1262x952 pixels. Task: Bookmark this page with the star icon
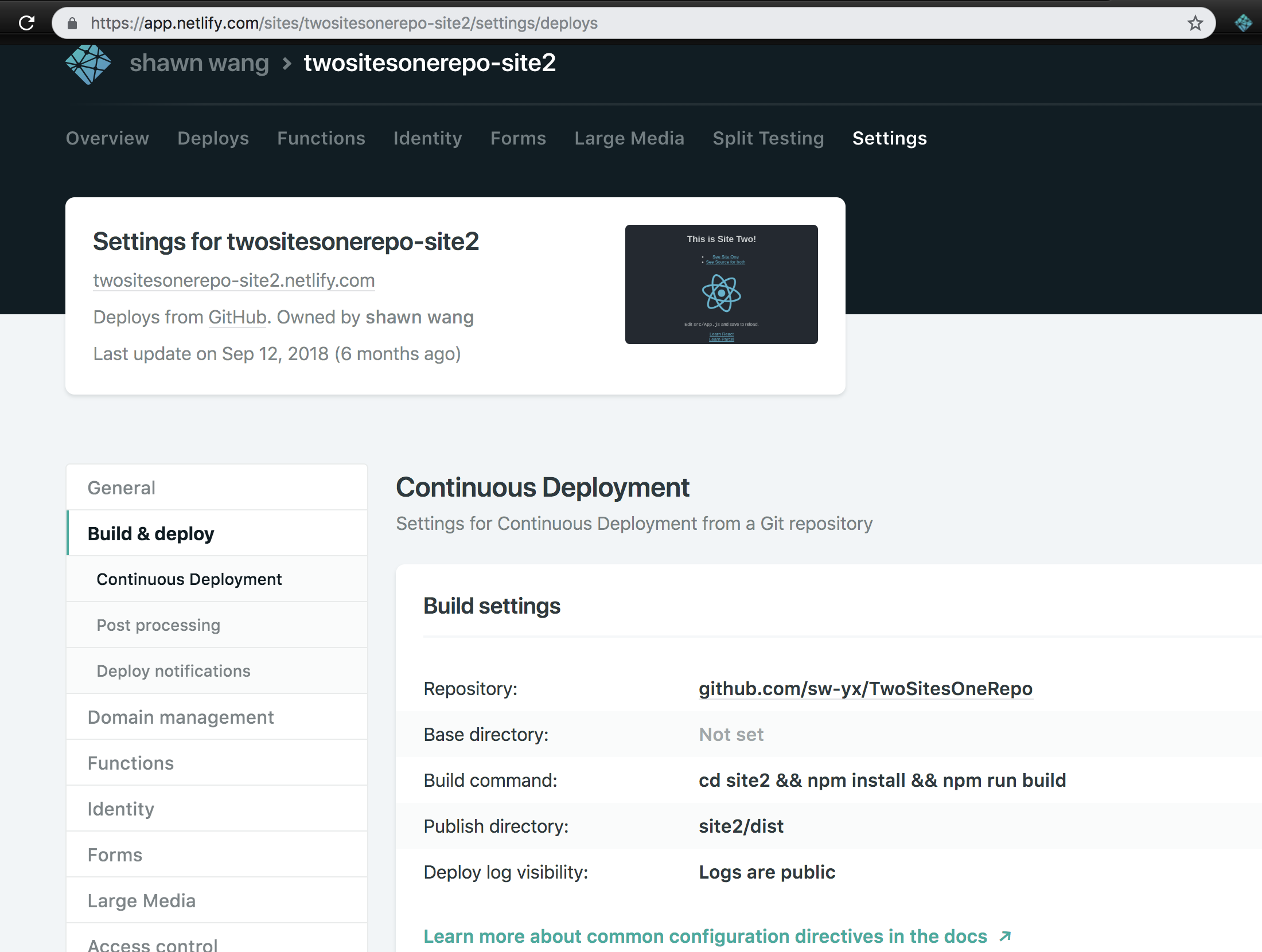[x=1195, y=23]
